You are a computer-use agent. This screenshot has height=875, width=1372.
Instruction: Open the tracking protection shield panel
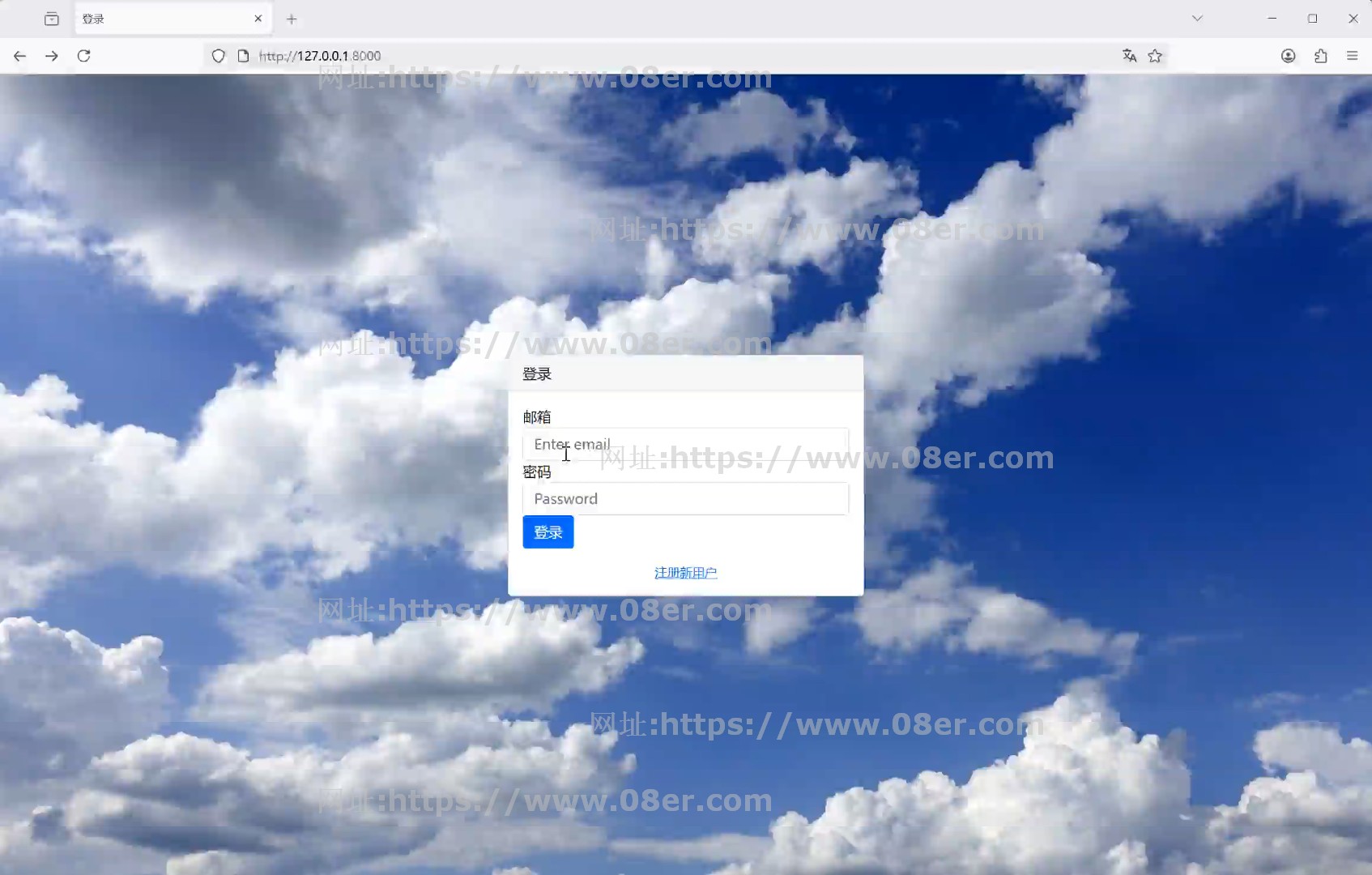pos(218,56)
